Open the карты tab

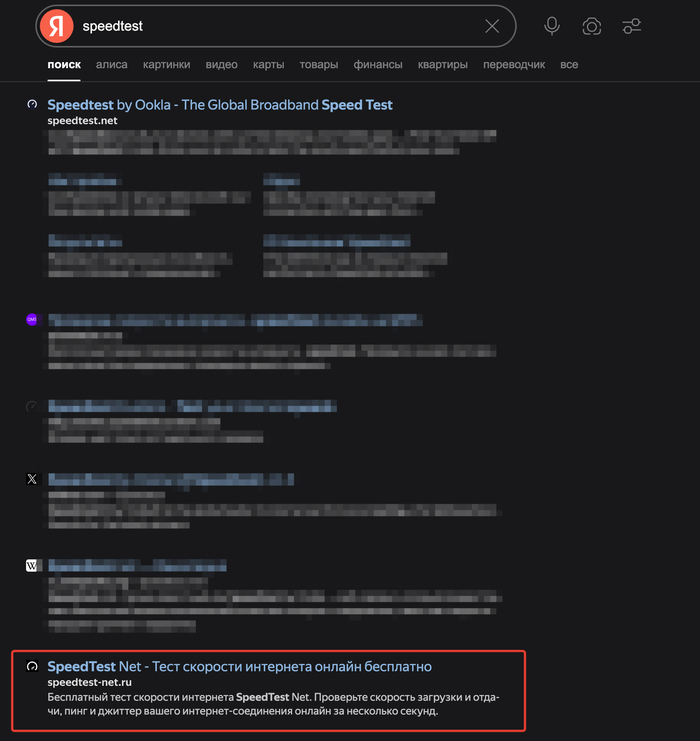[268, 65]
